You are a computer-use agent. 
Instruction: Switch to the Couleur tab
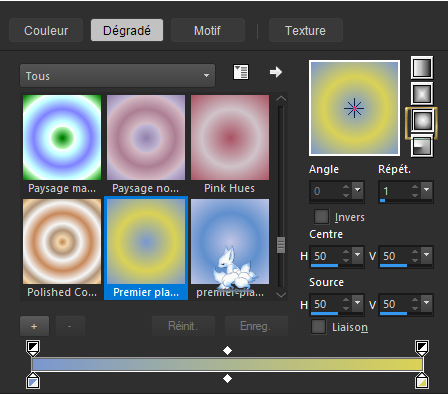46,30
